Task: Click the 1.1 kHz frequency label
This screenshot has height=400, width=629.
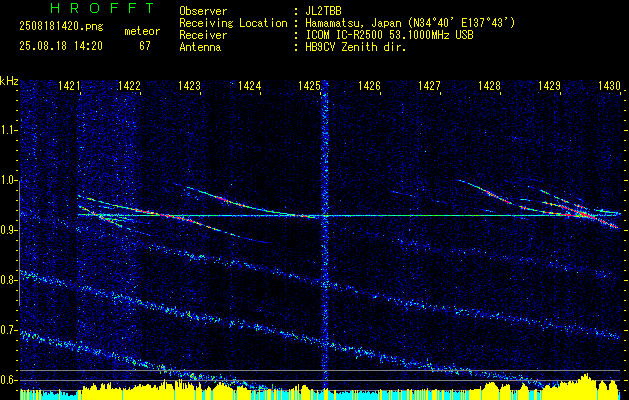Action: pos(9,130)
